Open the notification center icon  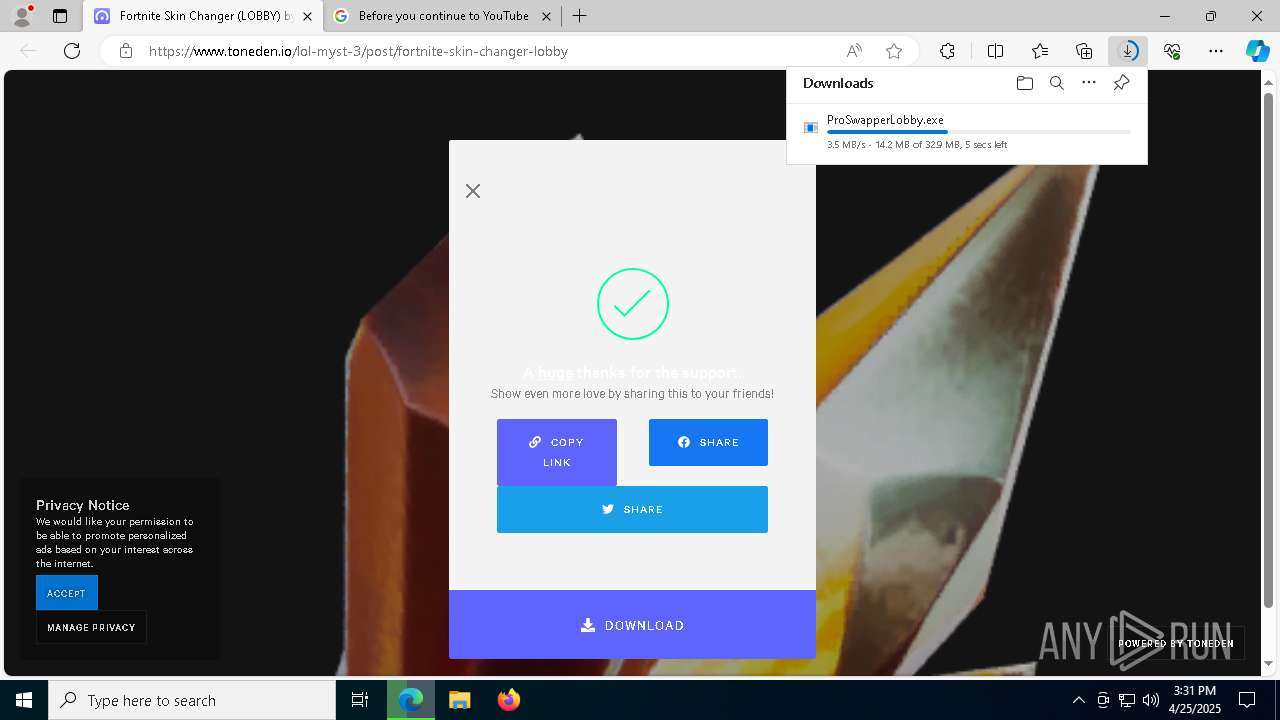1247,700
